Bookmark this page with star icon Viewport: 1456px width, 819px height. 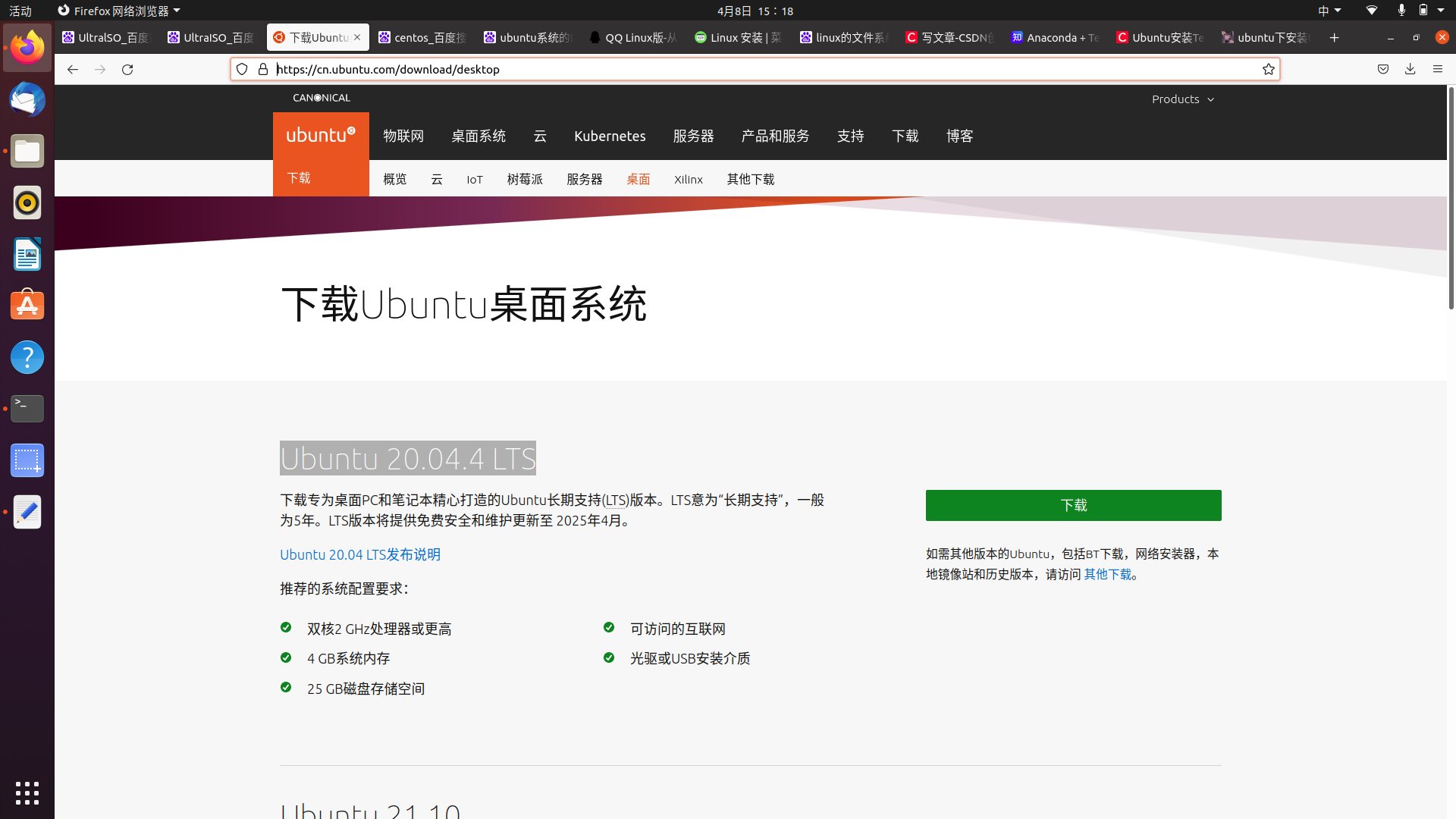click(x=1268, y=69)
